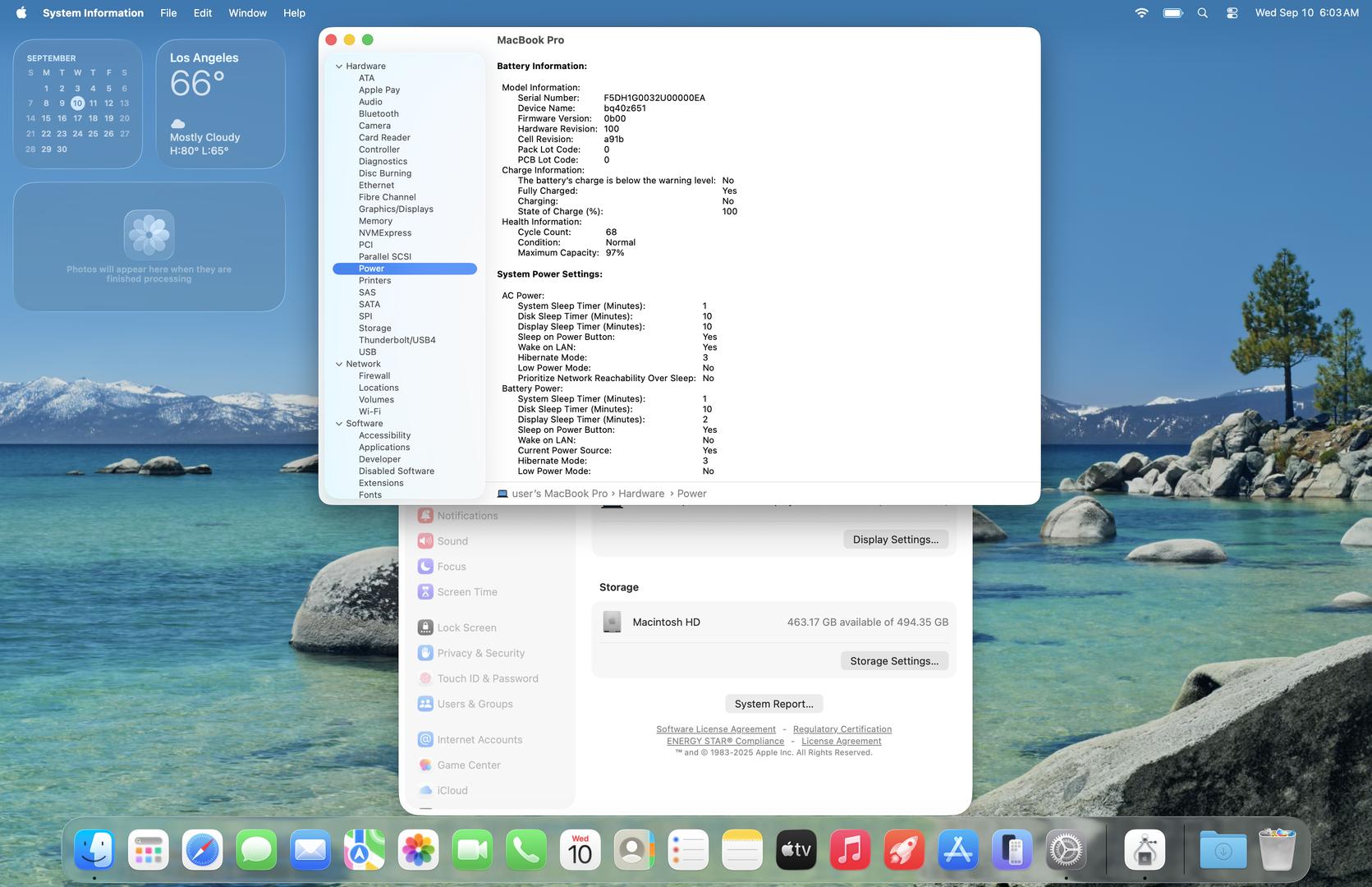Click Storage Settings button
Screen dimensions: 1372x887
[x=894, y=661]
